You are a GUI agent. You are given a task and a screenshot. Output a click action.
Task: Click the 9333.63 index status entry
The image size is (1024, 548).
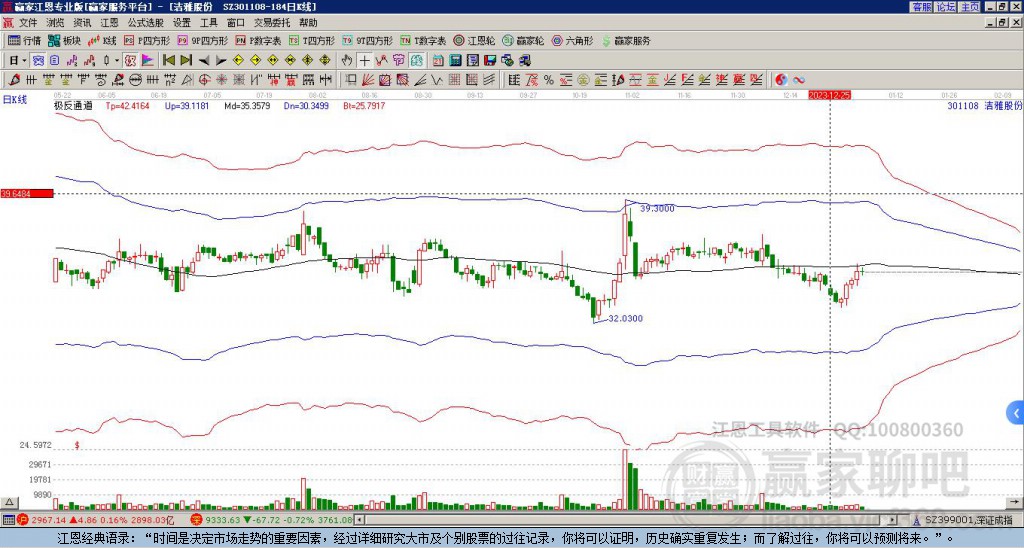[272, 520]
